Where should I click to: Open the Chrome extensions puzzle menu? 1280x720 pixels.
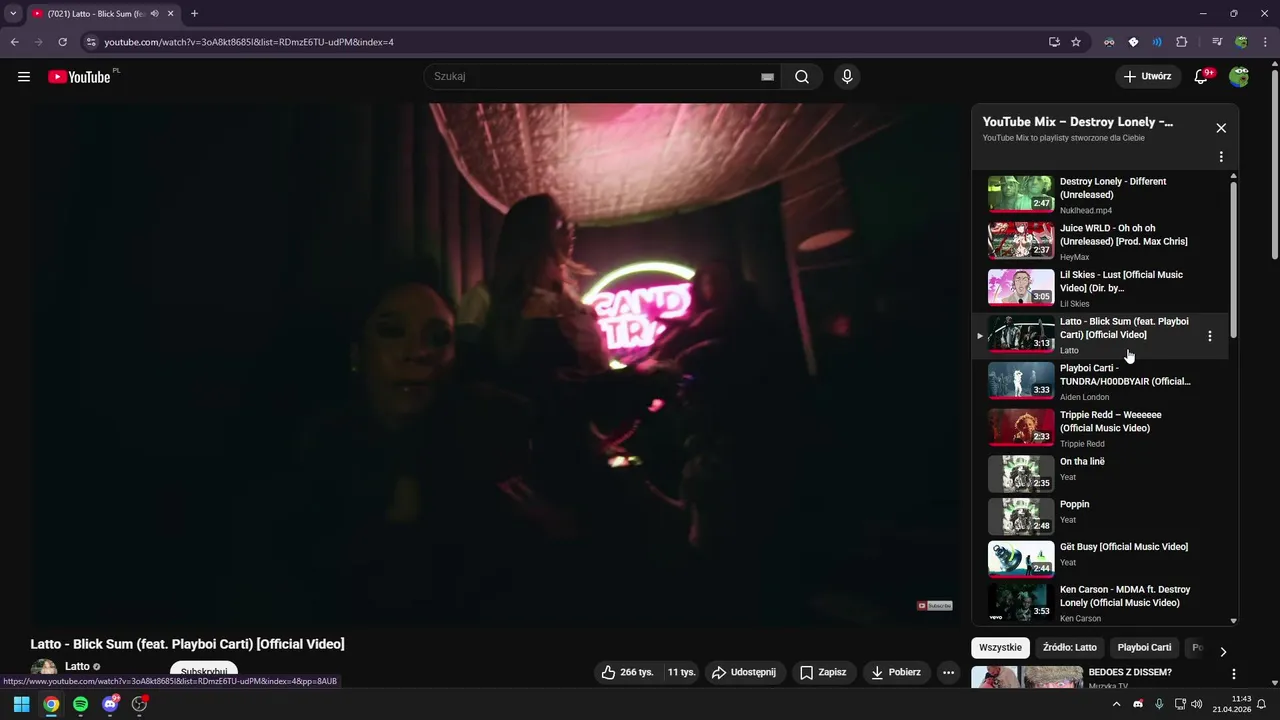click(1181, 42)
